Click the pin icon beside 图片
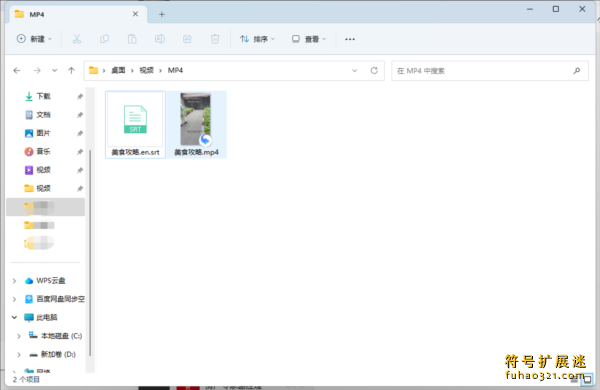The height and width of the screenshot is (390, 600). click(80, 133)
